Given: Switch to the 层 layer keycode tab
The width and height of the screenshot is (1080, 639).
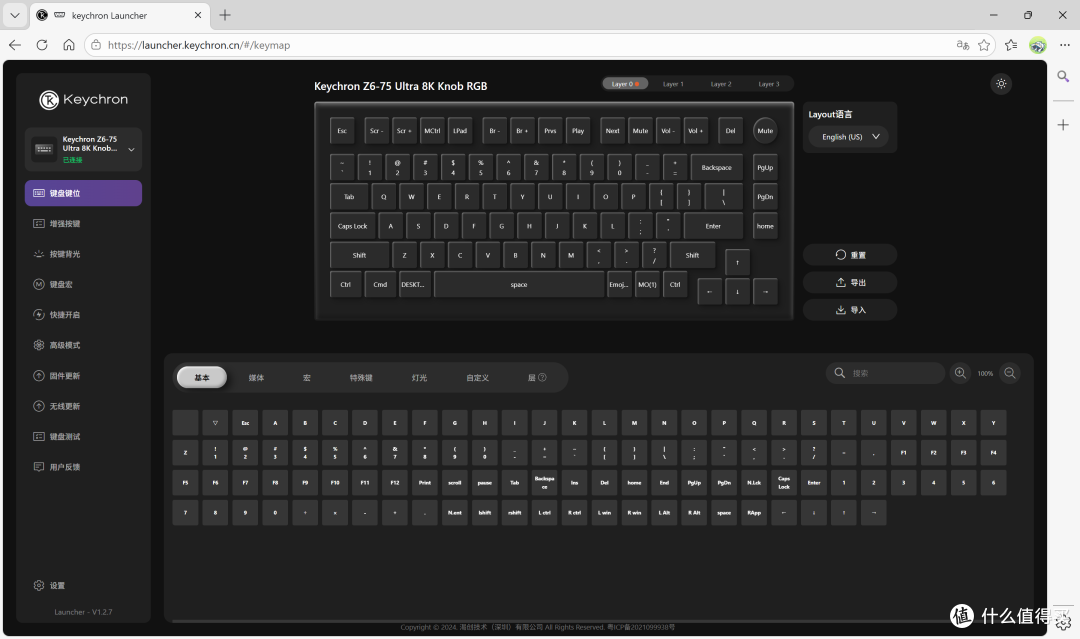Looking at the screenshot, I should click(537, 377).
